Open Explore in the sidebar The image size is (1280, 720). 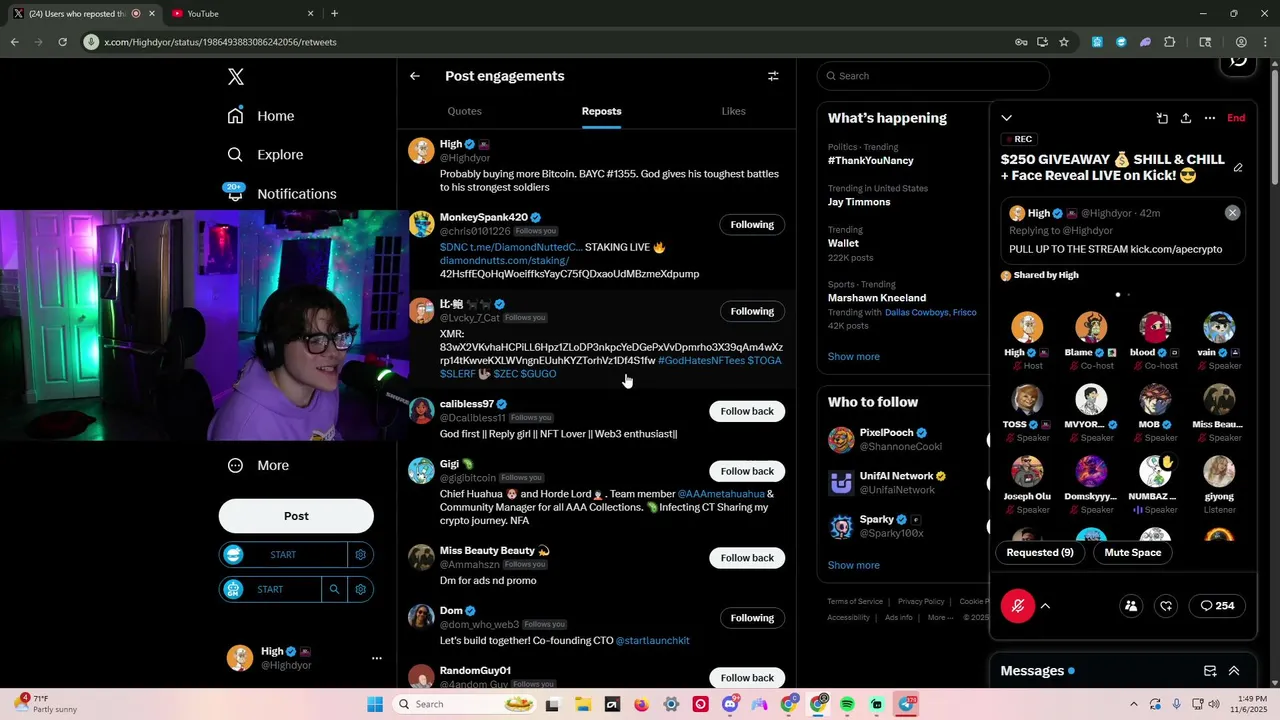point(265,155)
